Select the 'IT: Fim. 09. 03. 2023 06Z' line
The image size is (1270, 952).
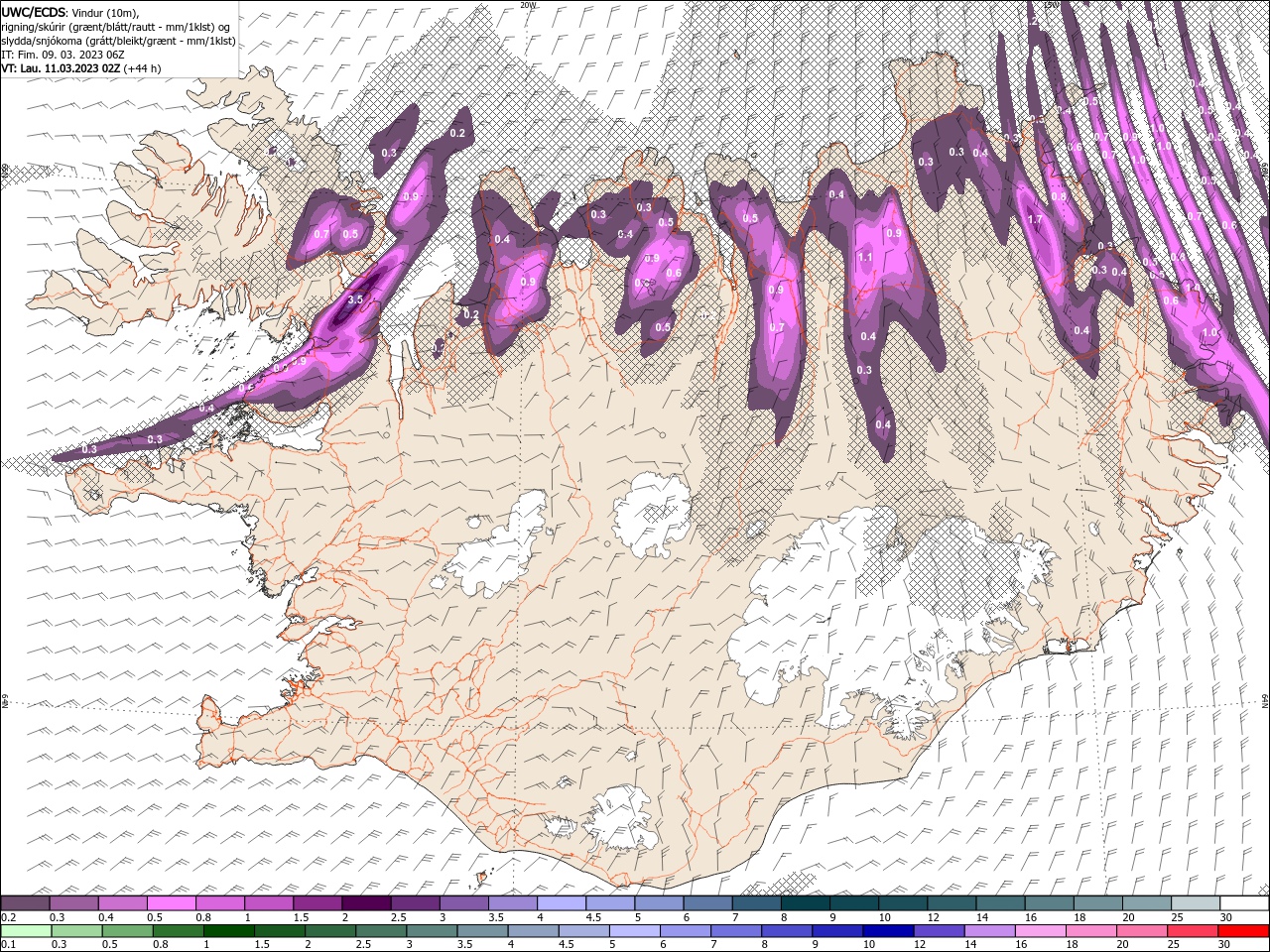coord(63,55)
